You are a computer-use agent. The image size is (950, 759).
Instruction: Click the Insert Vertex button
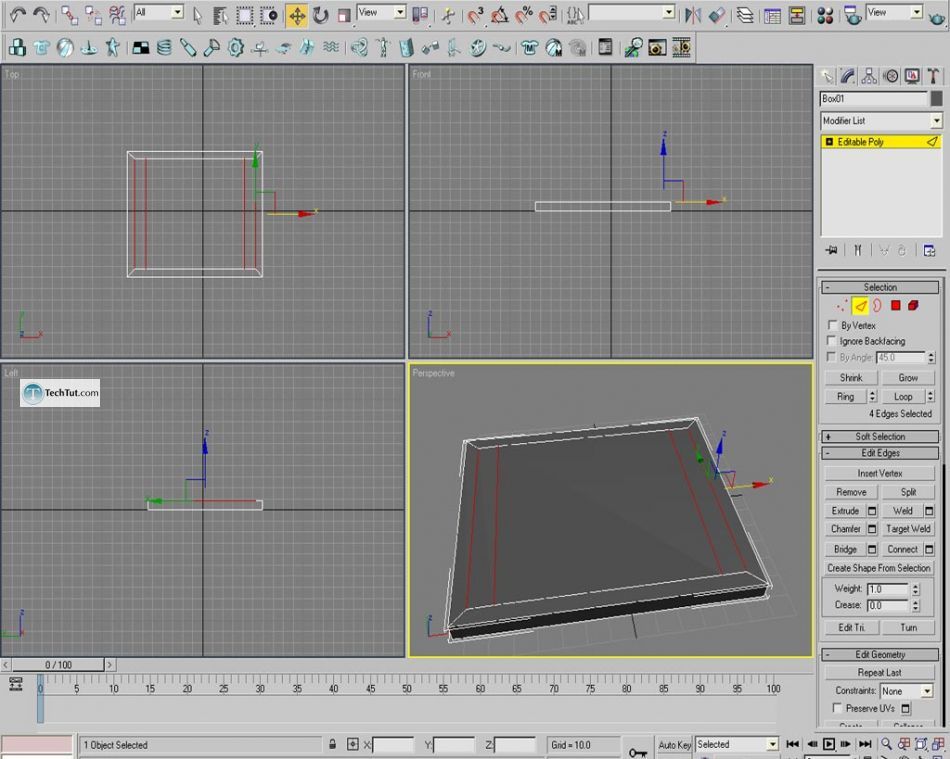coord(879,473)
